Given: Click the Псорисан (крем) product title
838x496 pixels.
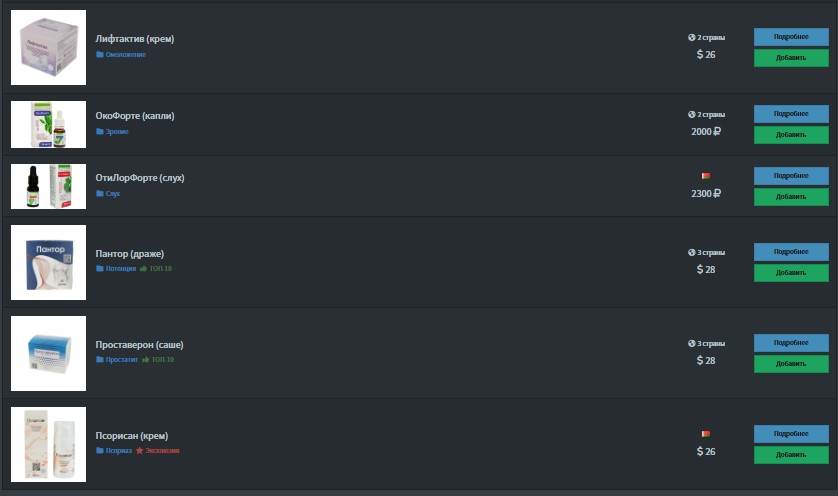Looking at the screenshot, I should (x=131, y=436).
